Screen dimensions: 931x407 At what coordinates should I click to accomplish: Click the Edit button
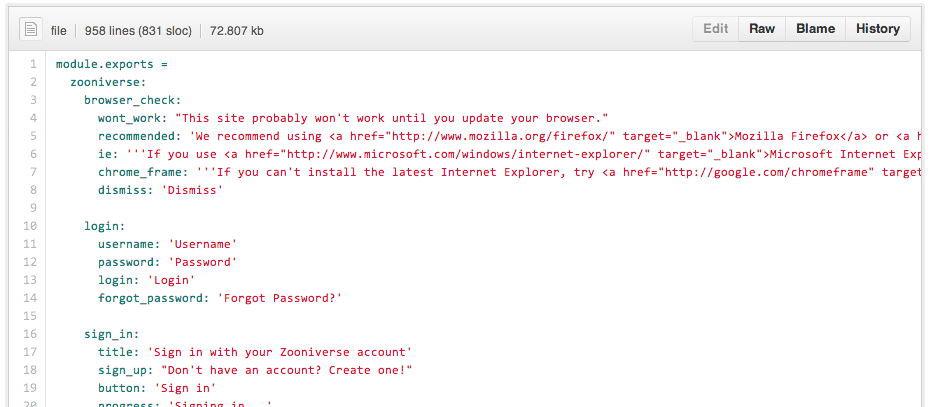tap(715, 29)
